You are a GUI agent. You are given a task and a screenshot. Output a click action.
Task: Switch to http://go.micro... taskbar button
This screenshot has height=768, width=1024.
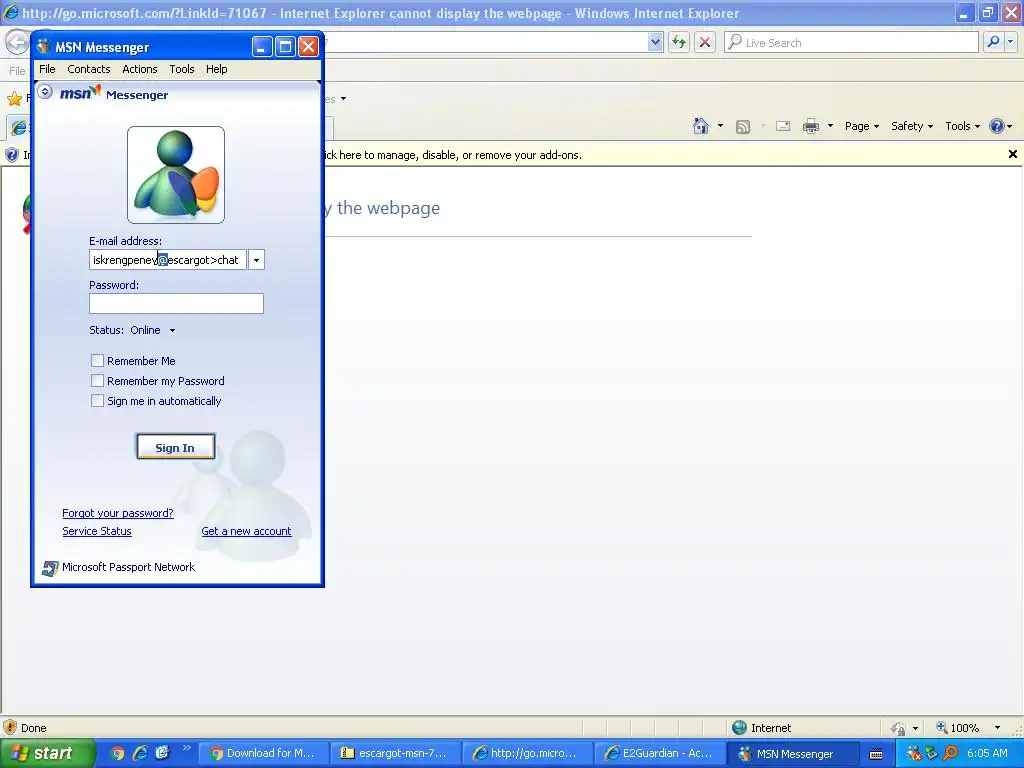[x=528, y=753]
